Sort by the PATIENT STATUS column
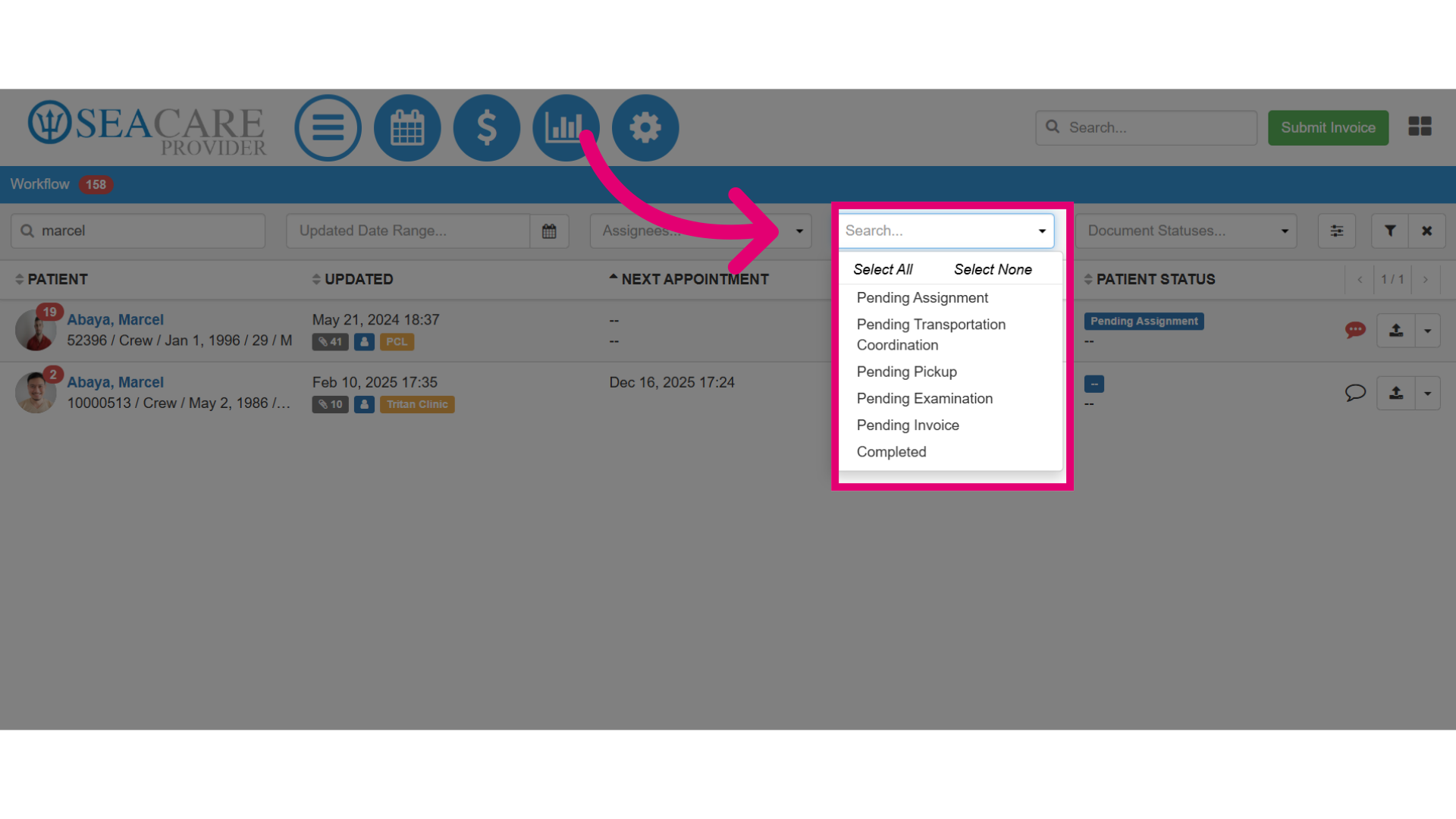1456x819 pixels. (1150, 279)
